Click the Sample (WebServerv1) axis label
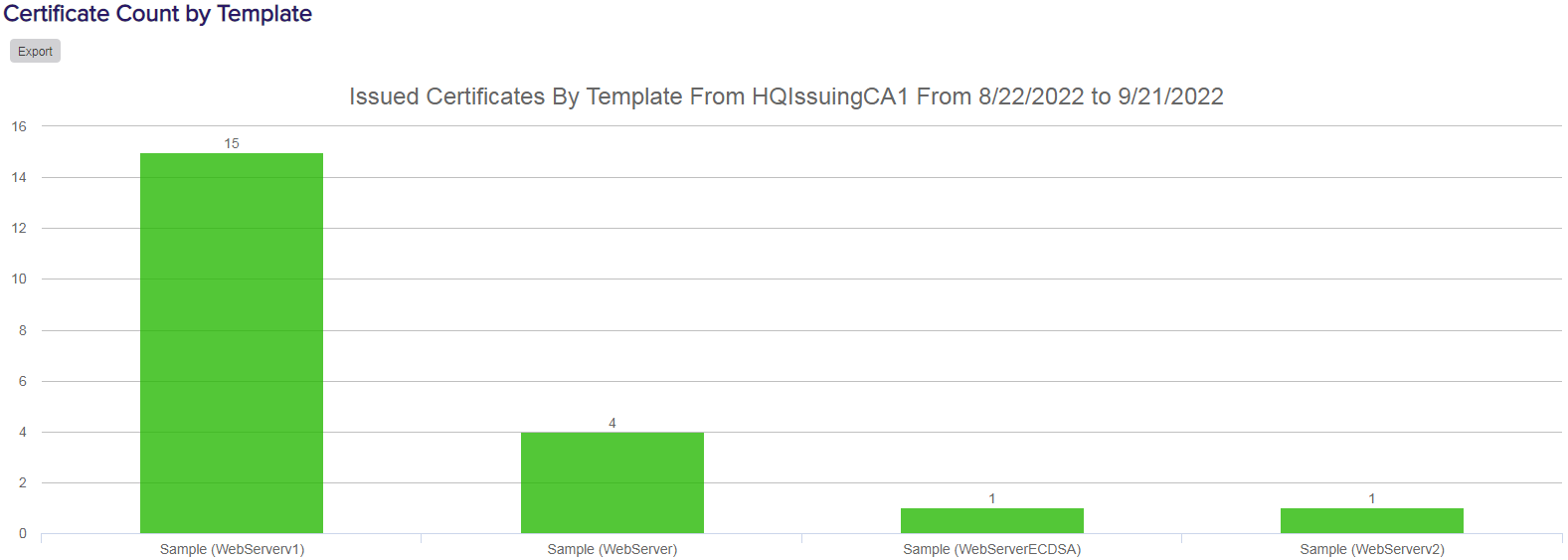 pos(232,549)
